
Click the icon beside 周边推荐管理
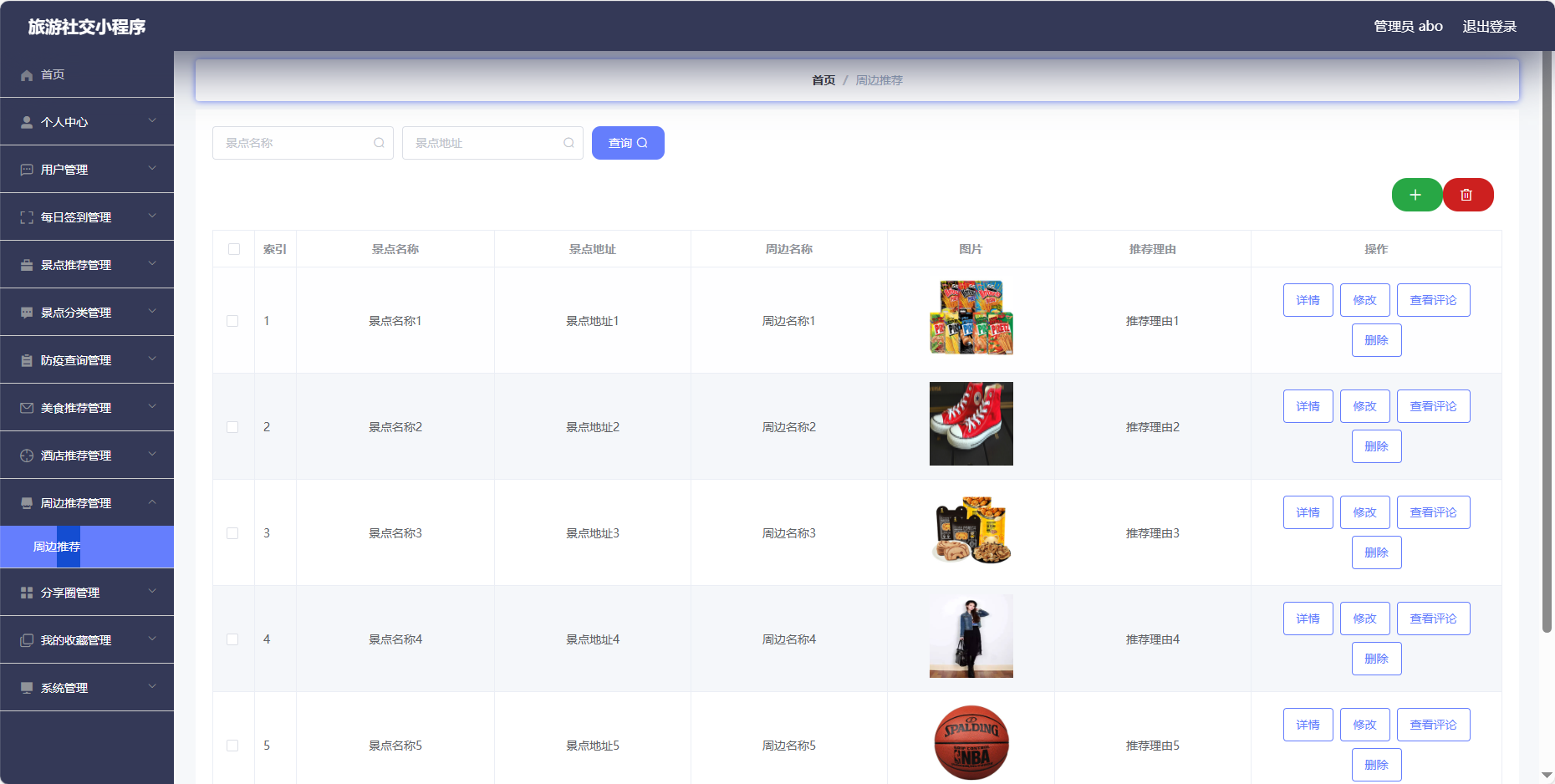(x=27, y=504)
